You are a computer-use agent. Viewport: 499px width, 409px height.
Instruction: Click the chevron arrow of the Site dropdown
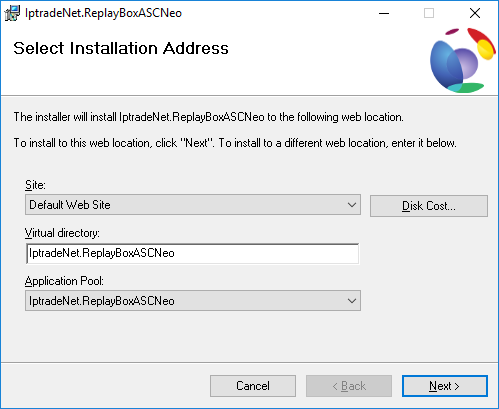[352, 205]
